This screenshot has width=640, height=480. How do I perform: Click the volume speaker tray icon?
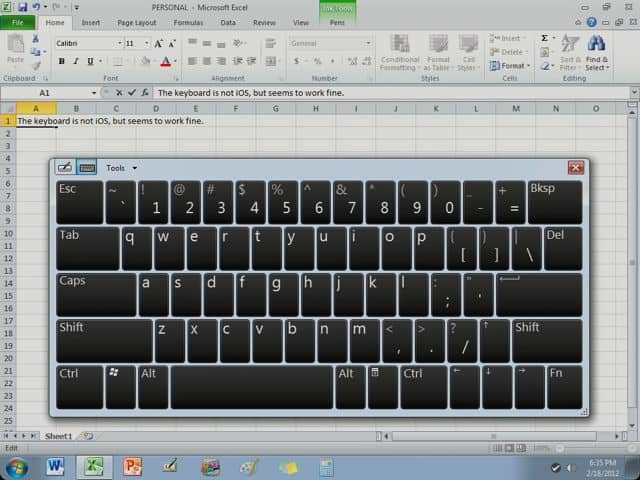[x=570, y=468]
